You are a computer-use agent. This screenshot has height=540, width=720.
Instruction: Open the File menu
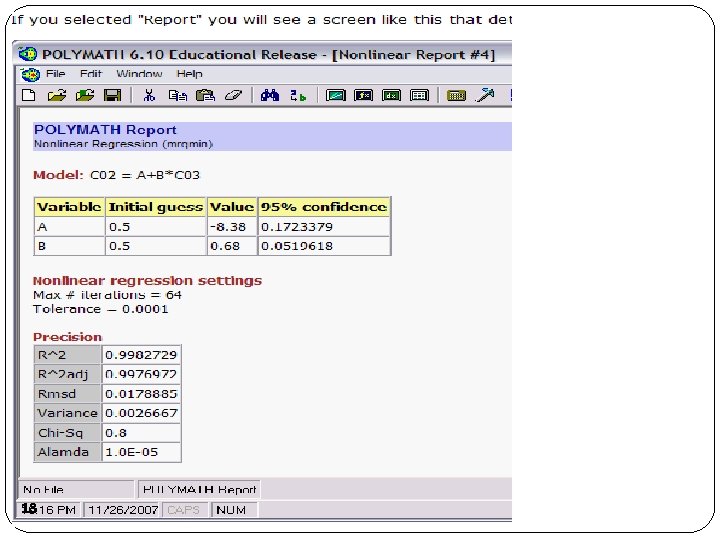coord(56,73)
